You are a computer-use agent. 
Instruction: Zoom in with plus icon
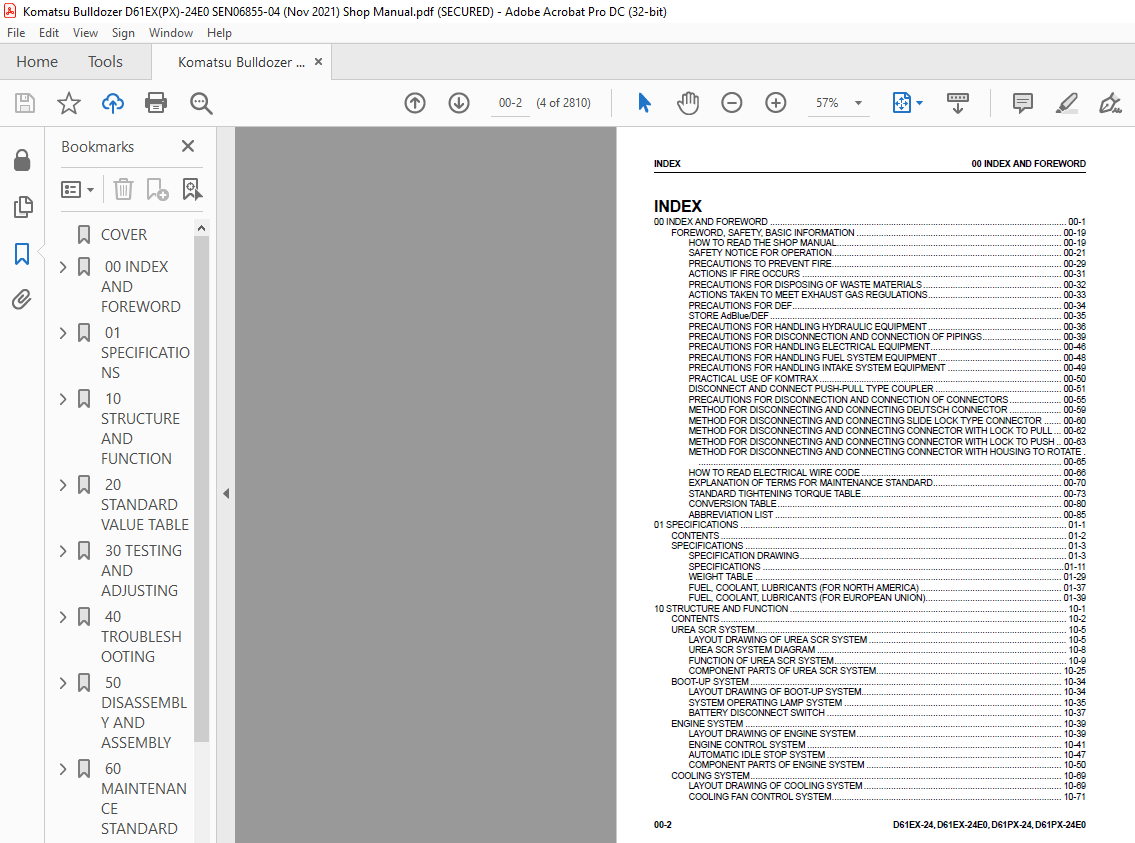[x=775, y=103]
